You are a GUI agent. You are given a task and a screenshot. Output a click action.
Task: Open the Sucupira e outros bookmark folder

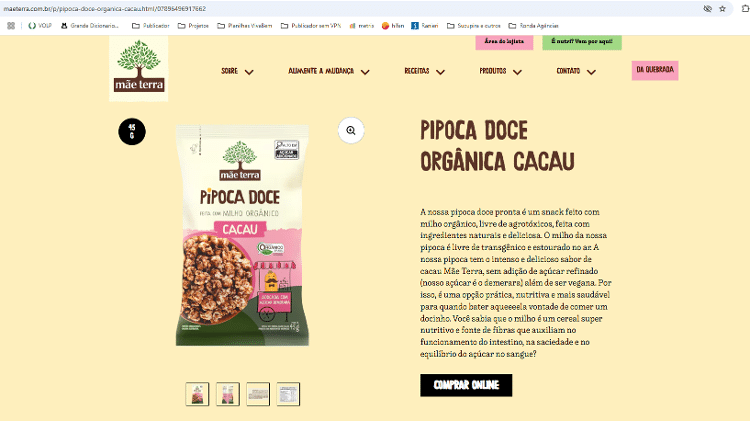click(x=474, y=26)
